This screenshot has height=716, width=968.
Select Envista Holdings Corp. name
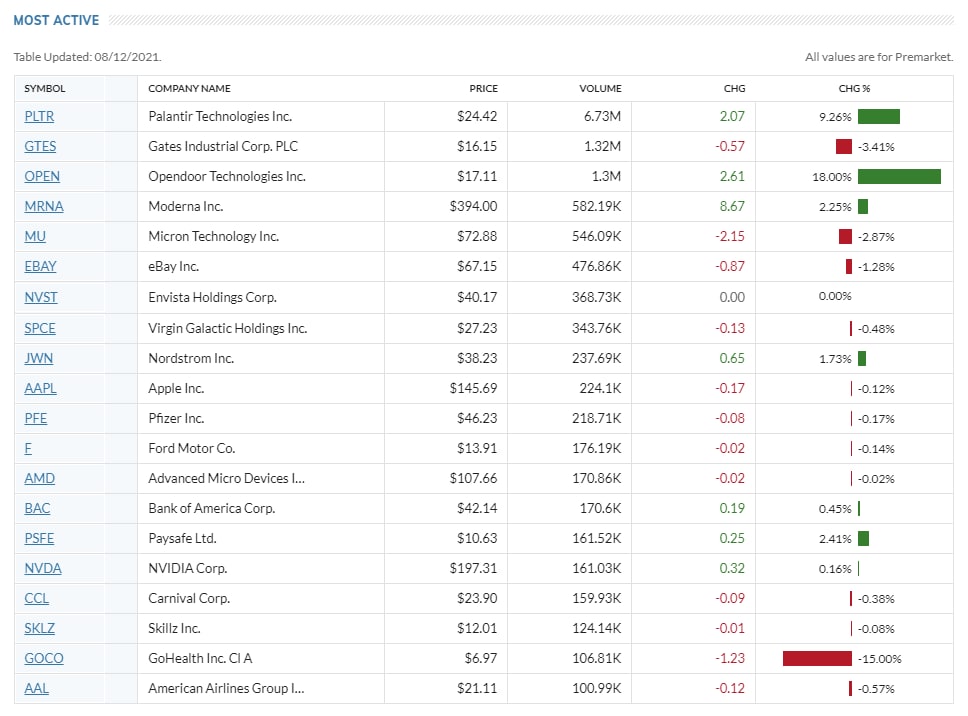click(x=212, y=297)
